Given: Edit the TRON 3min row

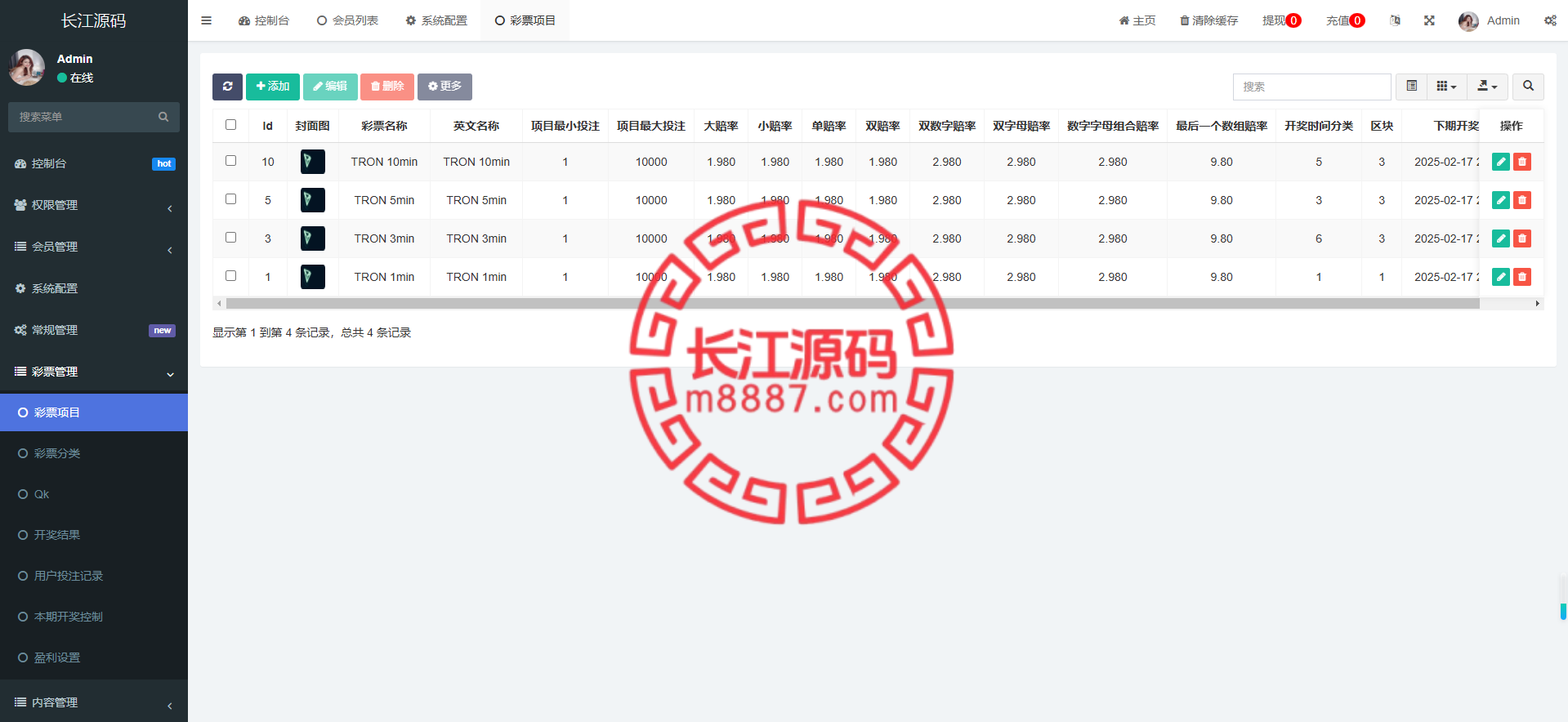Looking at the screenshot, I should pos(1501,238).
